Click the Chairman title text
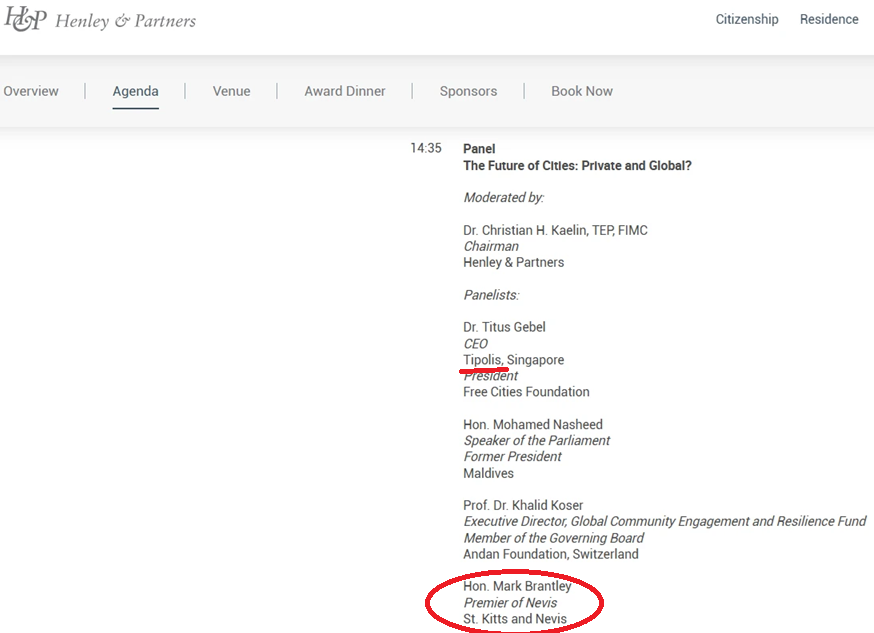The image size is (874, 633). [491, 246]
